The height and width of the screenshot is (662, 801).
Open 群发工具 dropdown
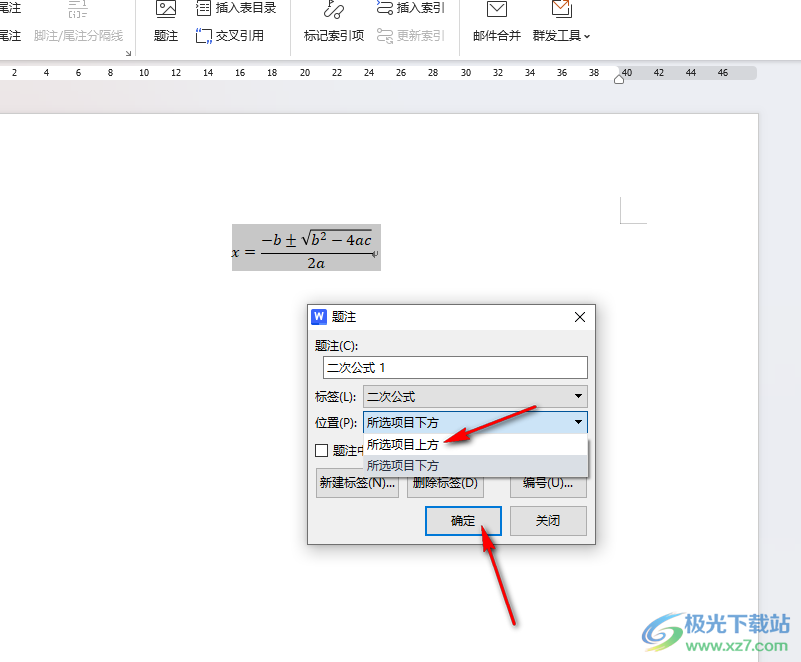561,22
